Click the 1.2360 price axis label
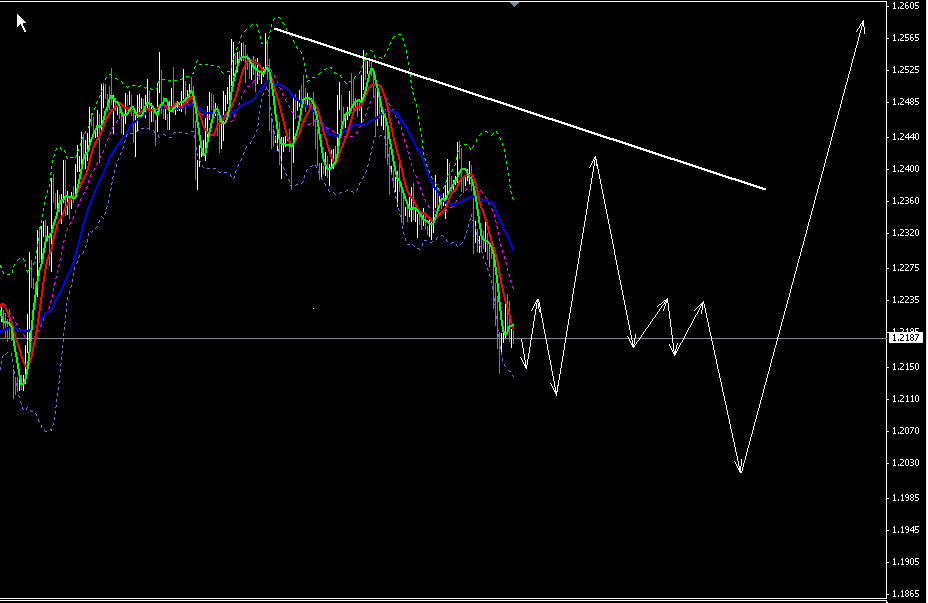 906,201
